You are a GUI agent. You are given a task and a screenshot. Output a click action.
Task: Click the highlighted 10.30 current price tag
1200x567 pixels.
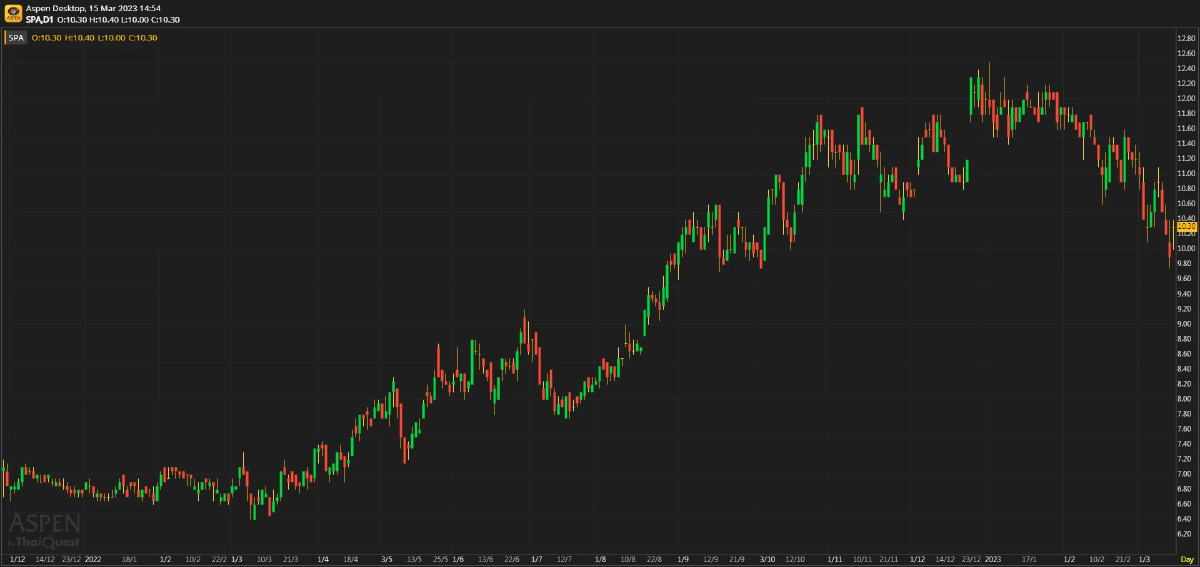tap(1187, 227)
